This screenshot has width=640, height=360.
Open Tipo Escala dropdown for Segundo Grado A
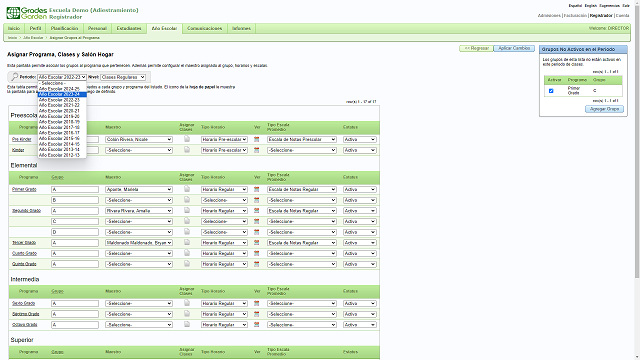(x=302, y=211)
